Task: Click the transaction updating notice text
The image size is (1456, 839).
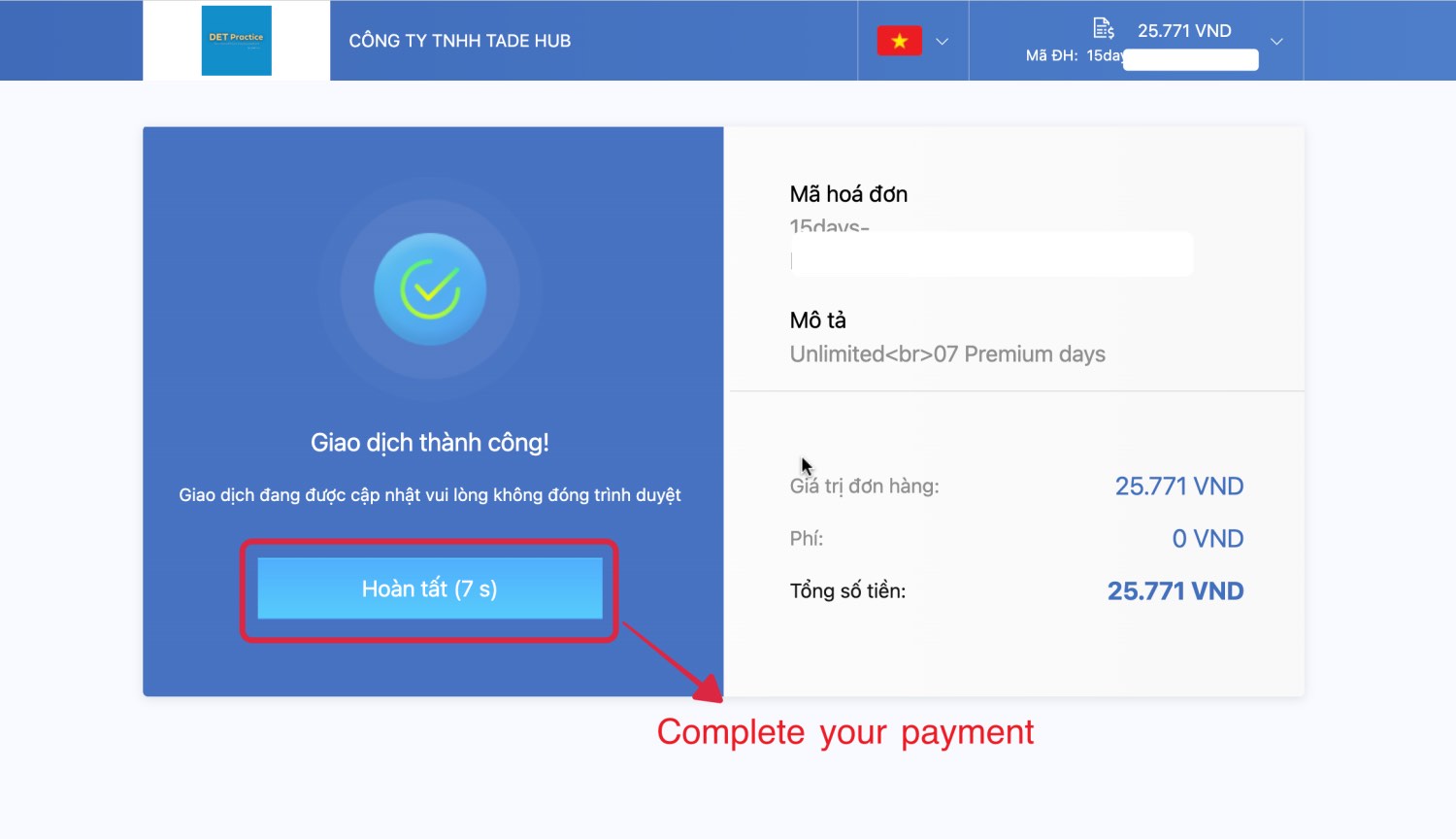Action: [430, 495]
